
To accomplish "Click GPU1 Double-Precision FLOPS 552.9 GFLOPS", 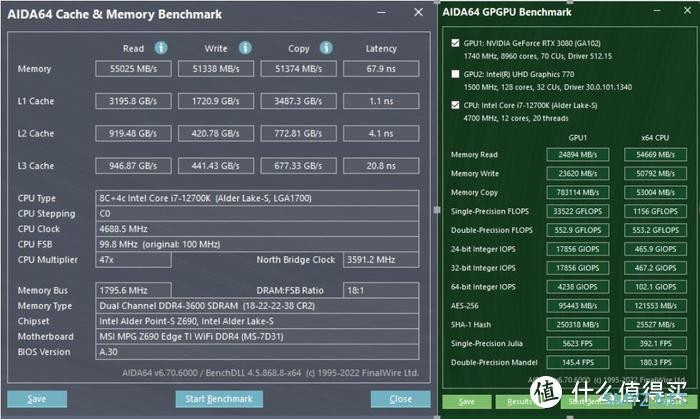I will pyautogui.click(x=578, y=230).
